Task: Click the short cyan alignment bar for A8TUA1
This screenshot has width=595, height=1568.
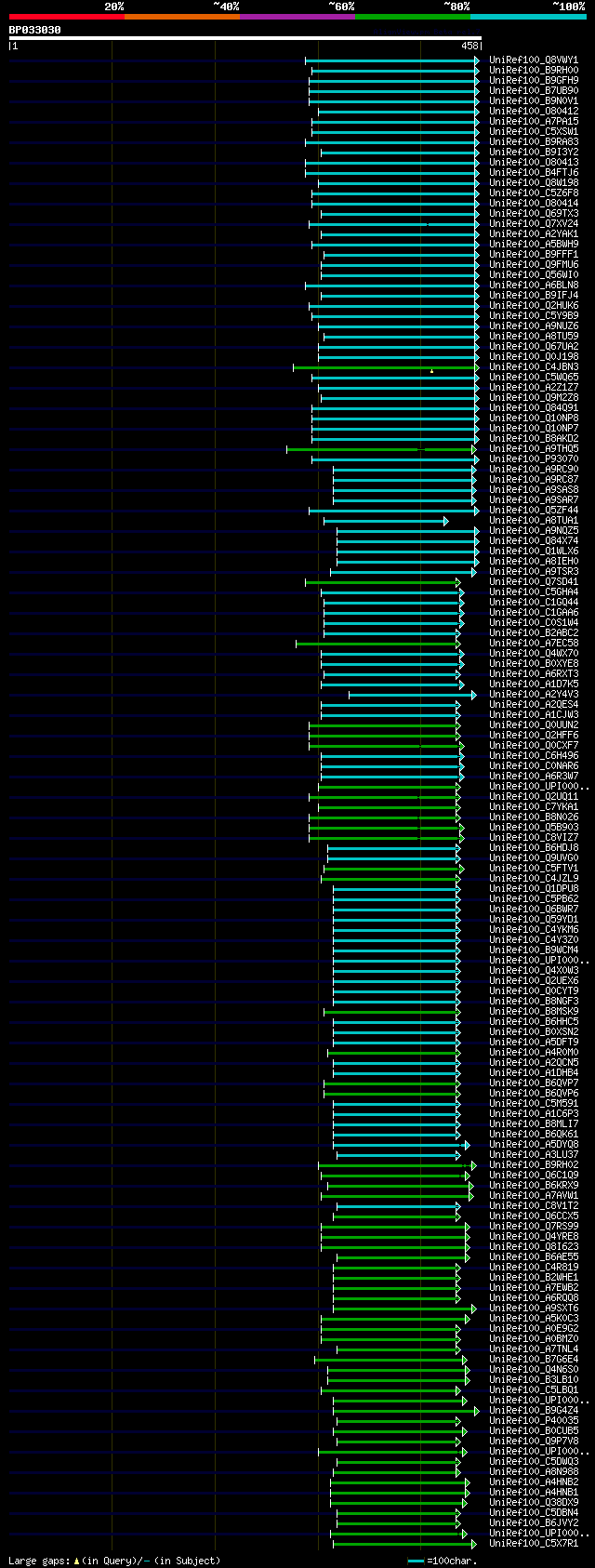Action: point(386,521)
